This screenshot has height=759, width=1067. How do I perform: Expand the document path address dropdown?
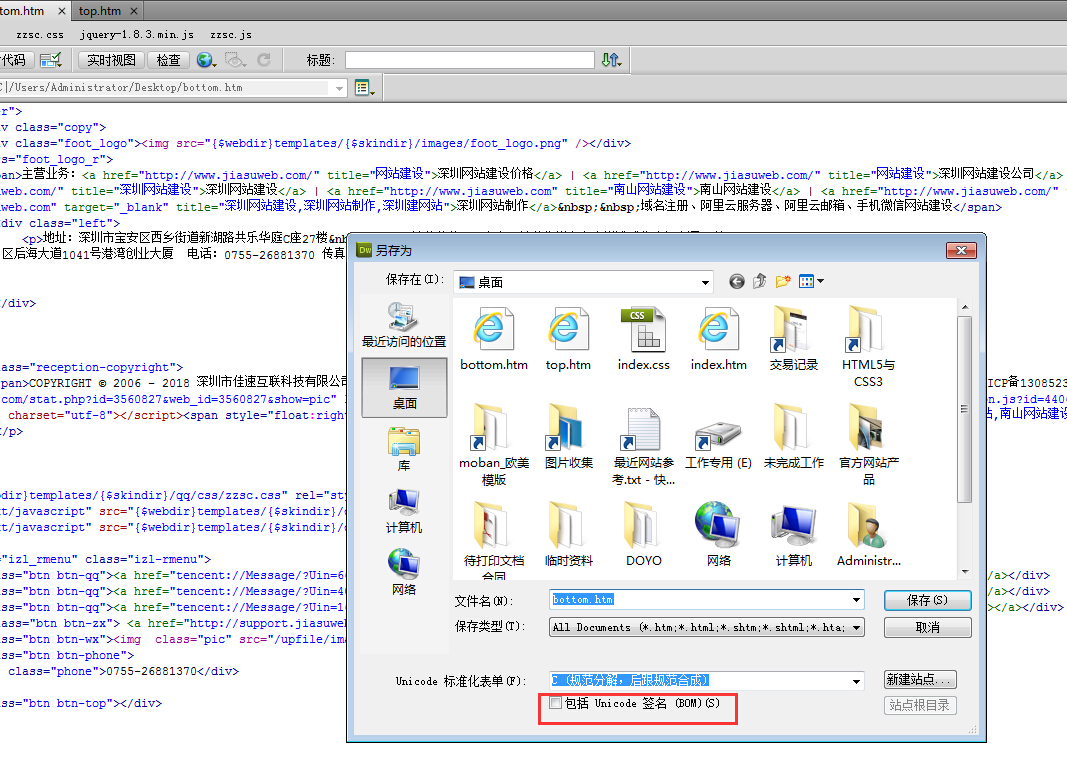click(x=339, y=88)
